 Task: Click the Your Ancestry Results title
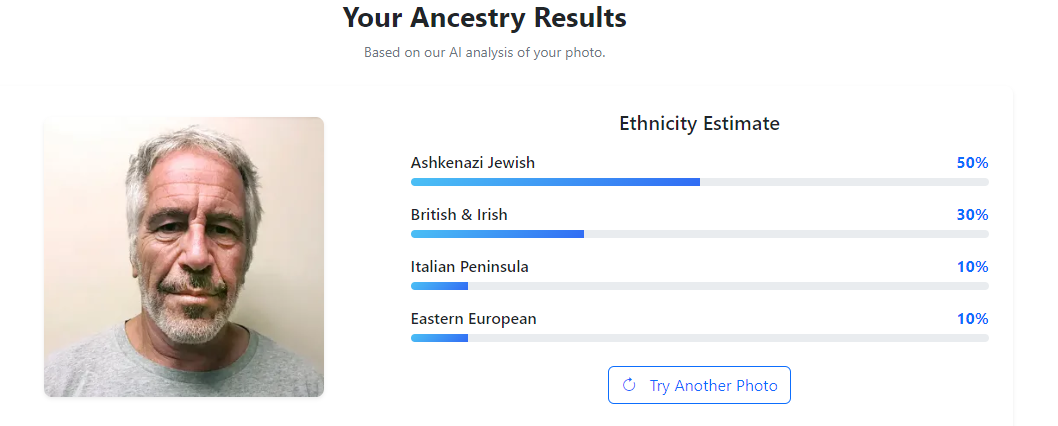484,17
